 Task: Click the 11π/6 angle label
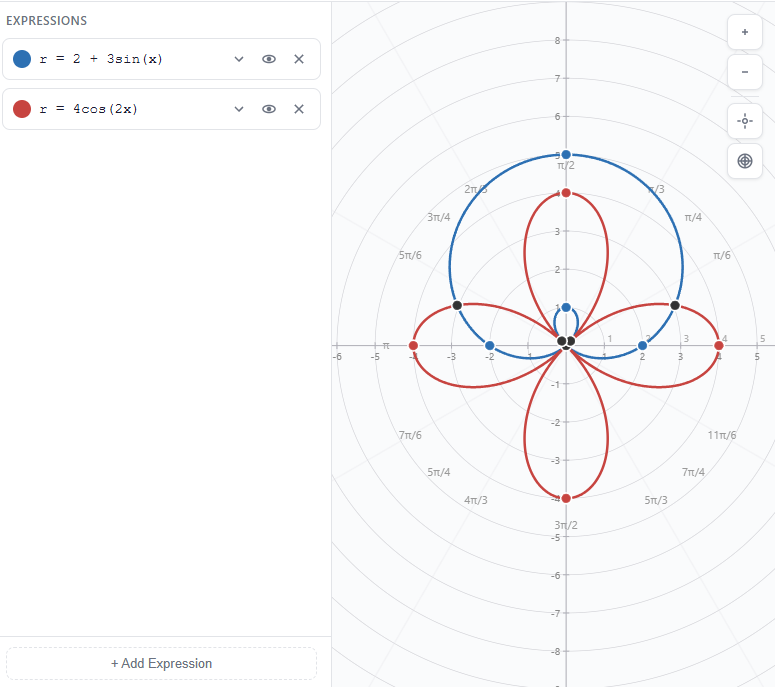tap(722, 435)
